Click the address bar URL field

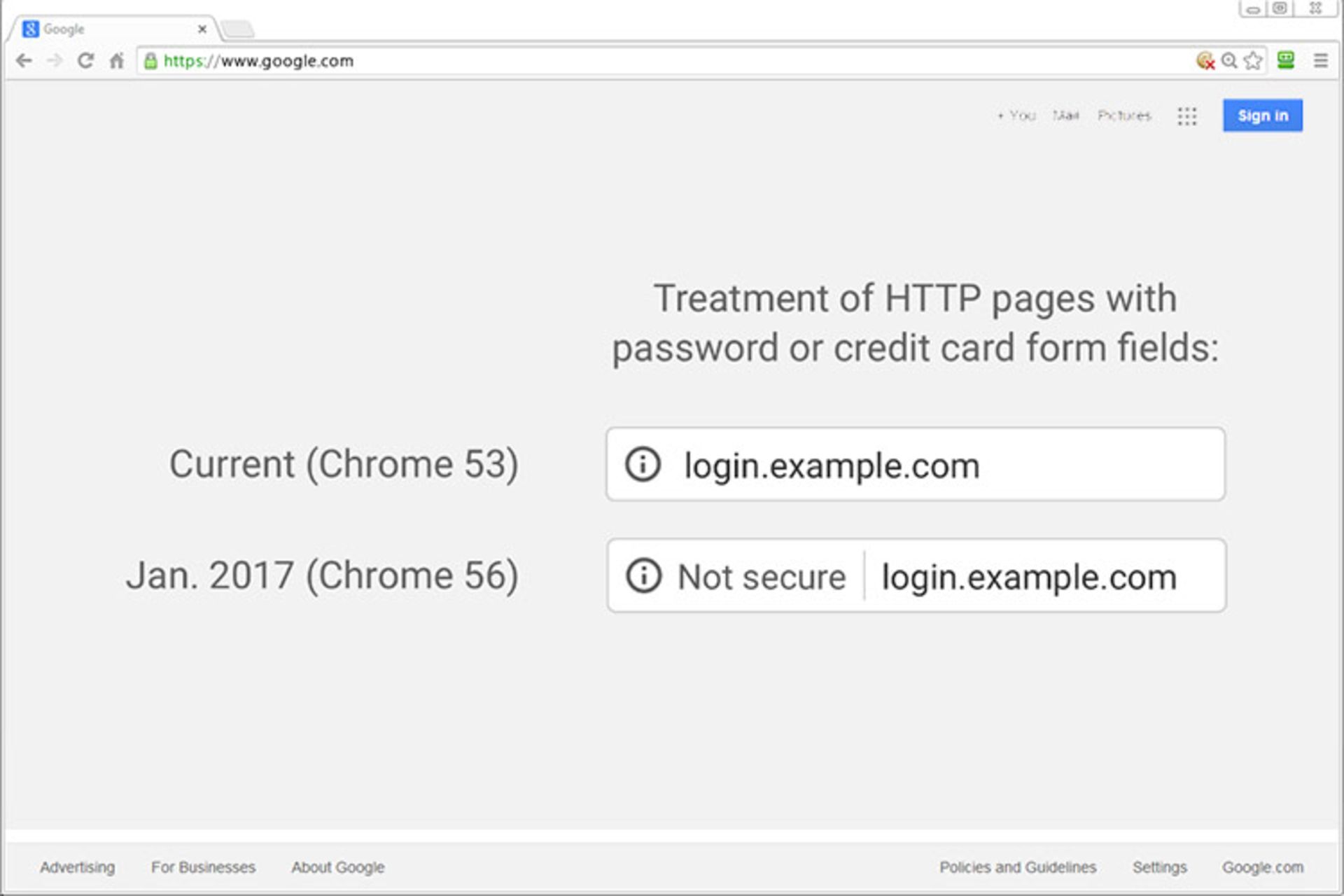(x=630, y=61)
